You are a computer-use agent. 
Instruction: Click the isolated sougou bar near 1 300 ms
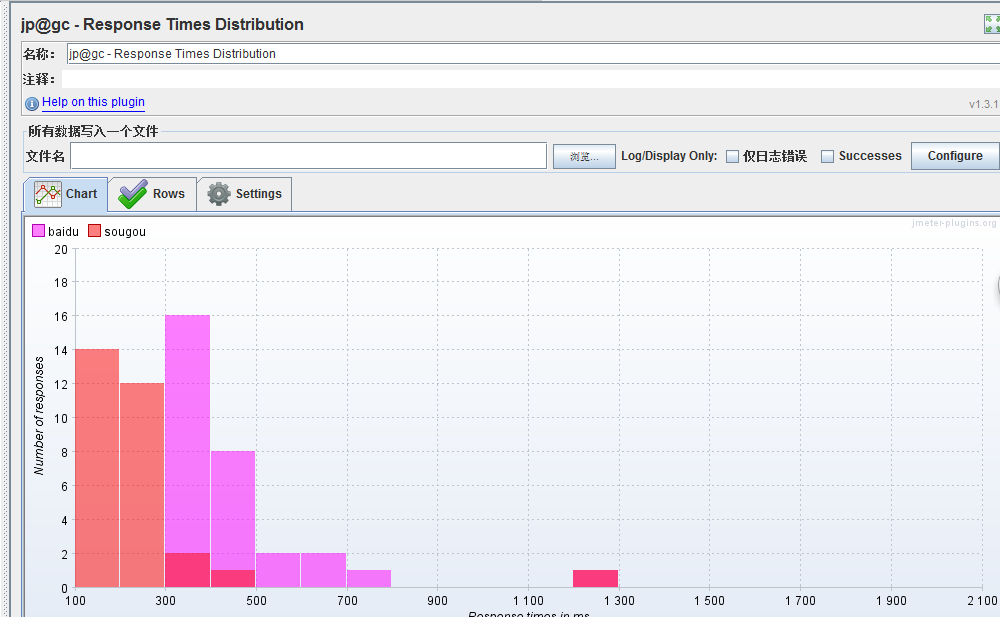[595, 579]
